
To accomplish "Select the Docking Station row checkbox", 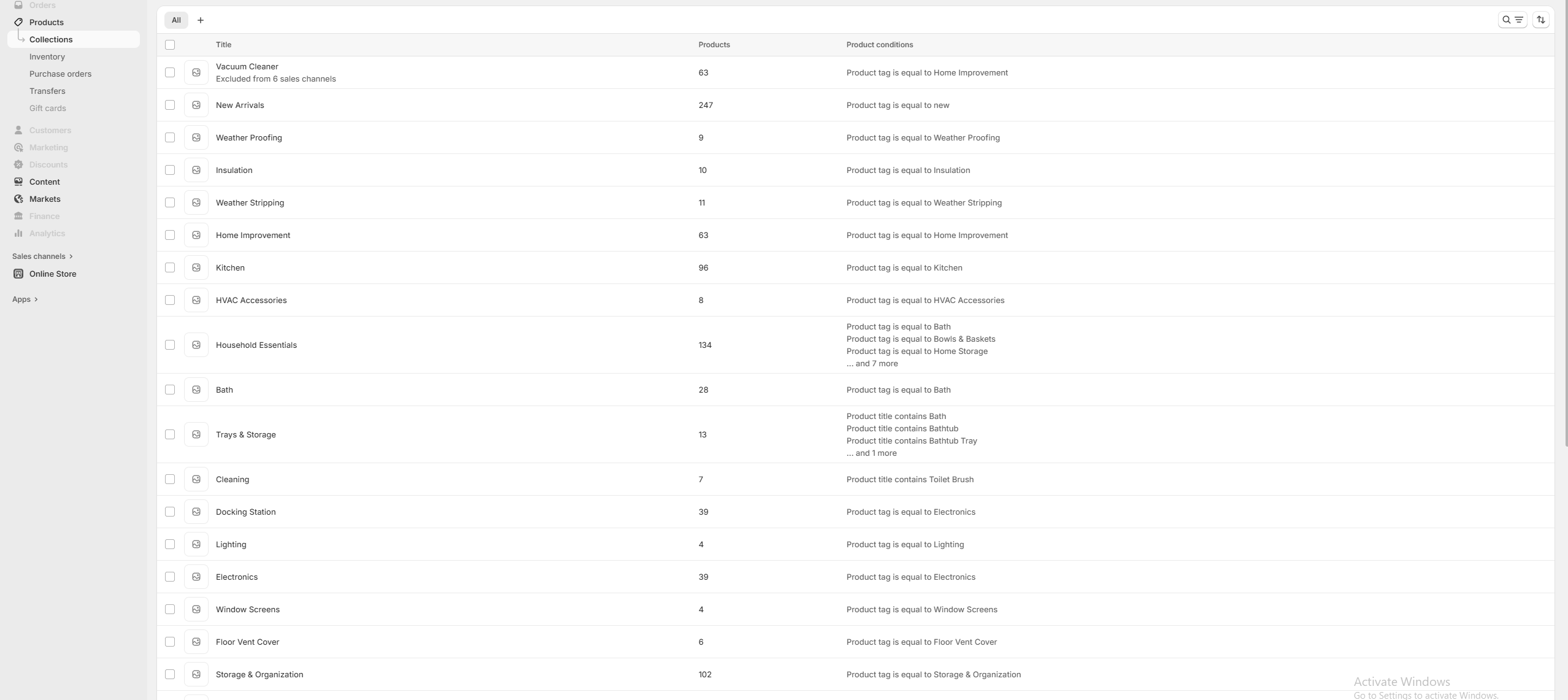I will click(x=170, y=512).
